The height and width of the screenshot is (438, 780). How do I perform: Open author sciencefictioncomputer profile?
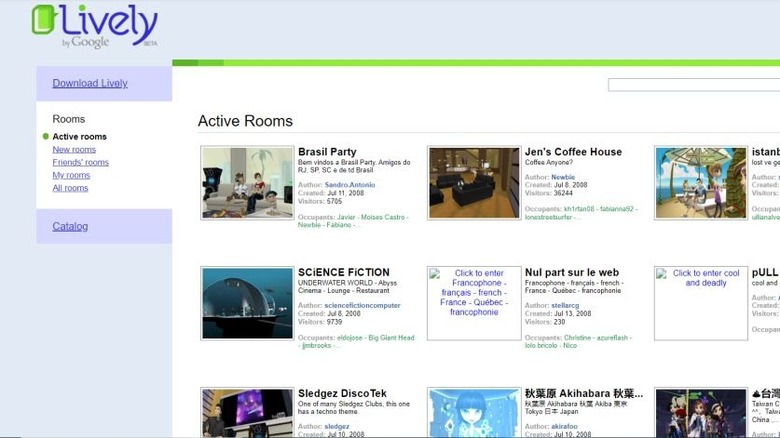(x=362, y=305)
